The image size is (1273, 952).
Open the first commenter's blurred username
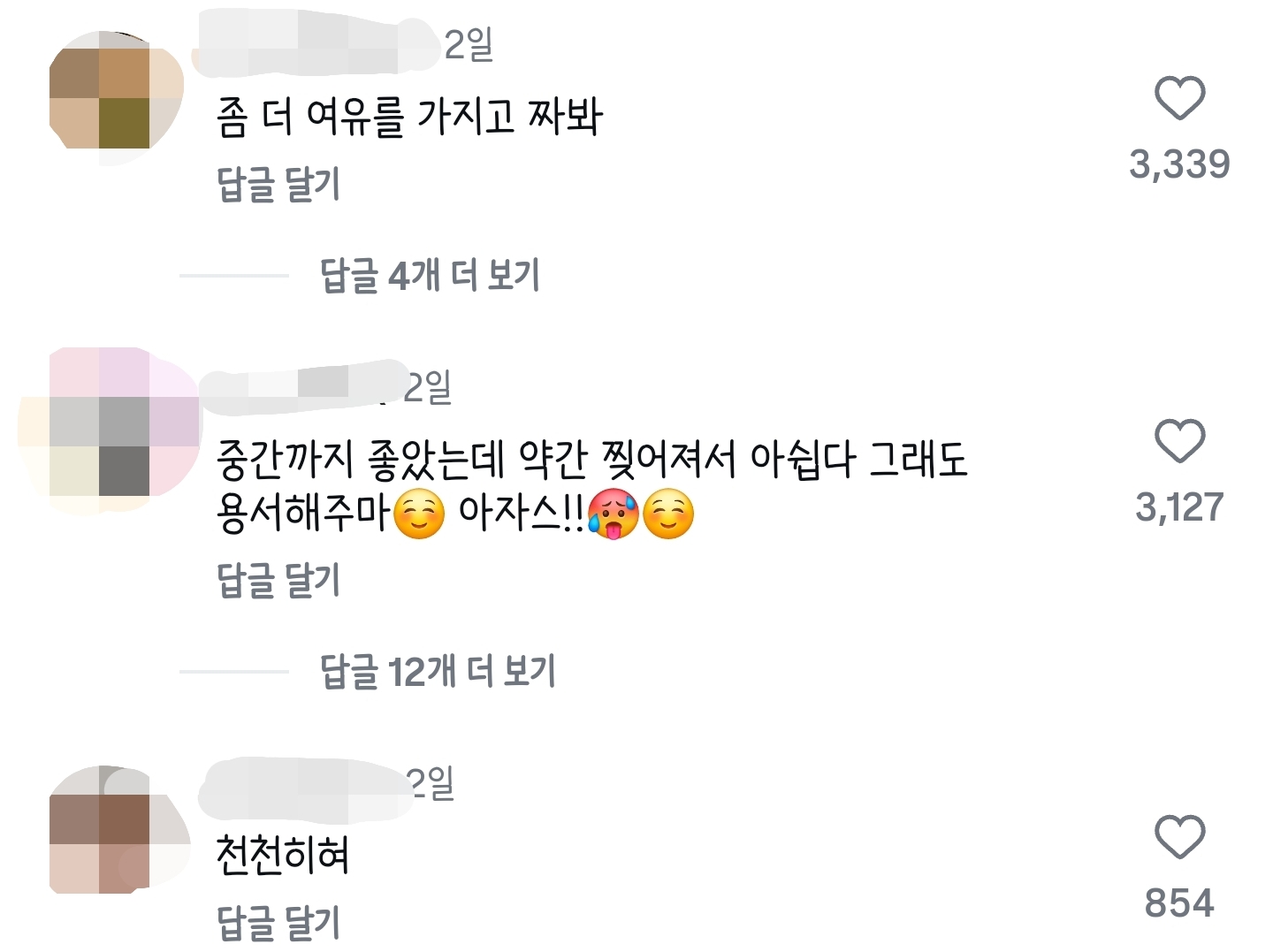(x=316, y=42)
